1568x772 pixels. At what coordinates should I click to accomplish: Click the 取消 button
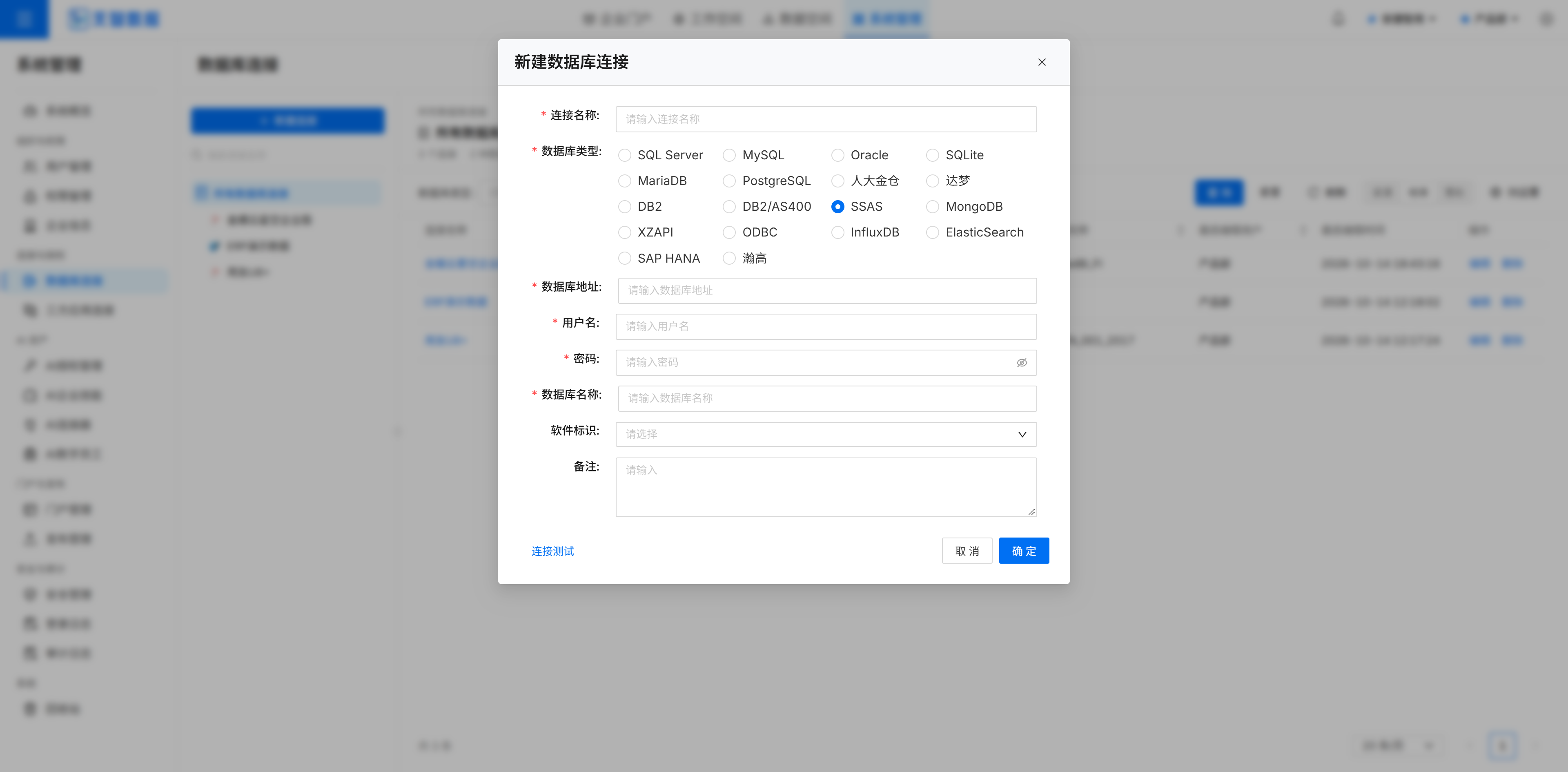click(967, 550)
